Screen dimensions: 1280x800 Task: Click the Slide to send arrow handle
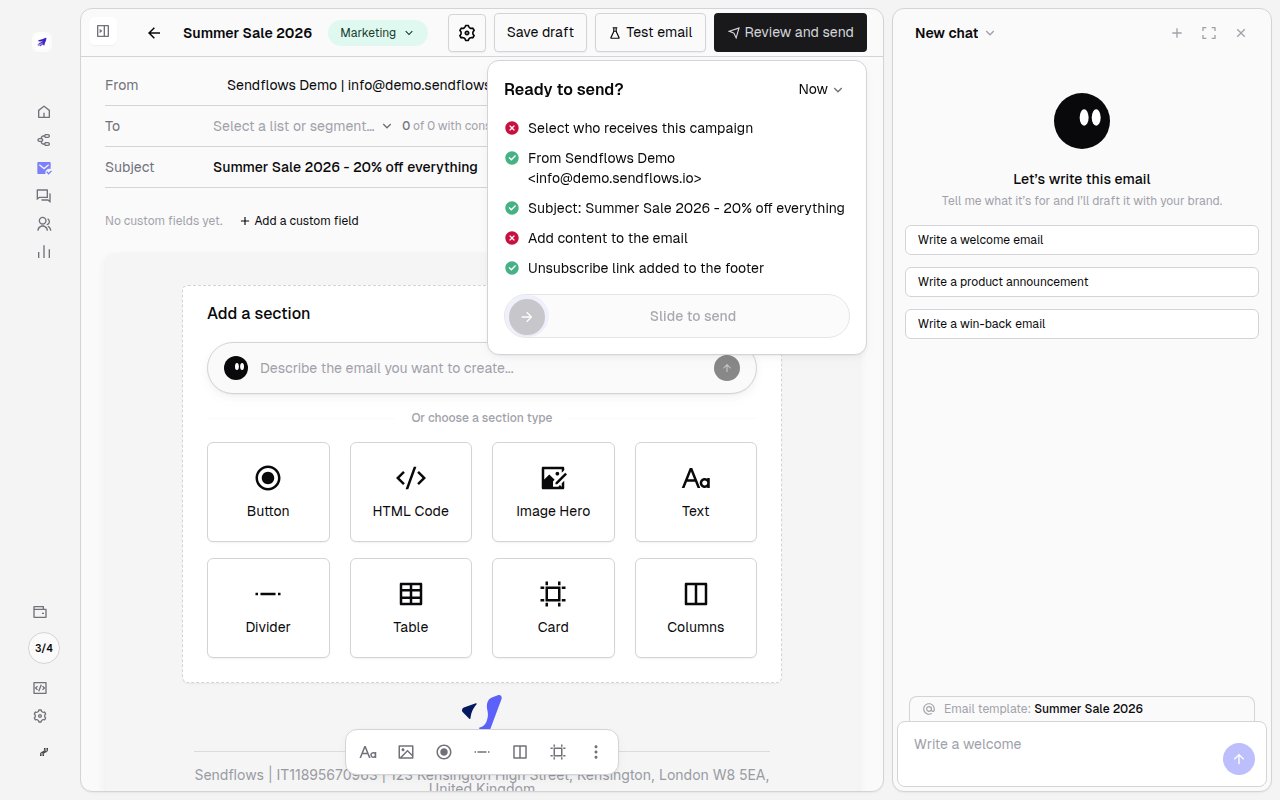[x=527, y=316]
